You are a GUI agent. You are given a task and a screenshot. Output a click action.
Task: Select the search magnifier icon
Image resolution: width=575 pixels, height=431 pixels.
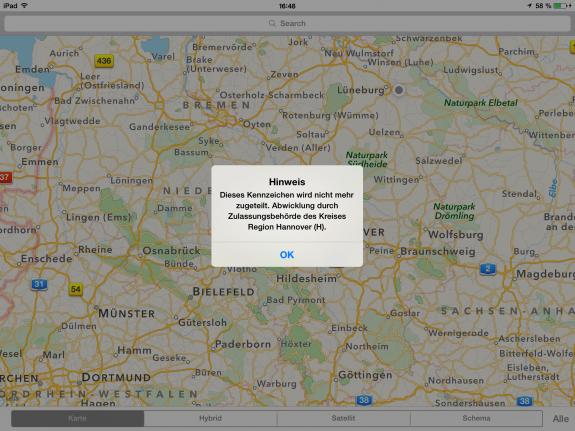tap(272, 23)
